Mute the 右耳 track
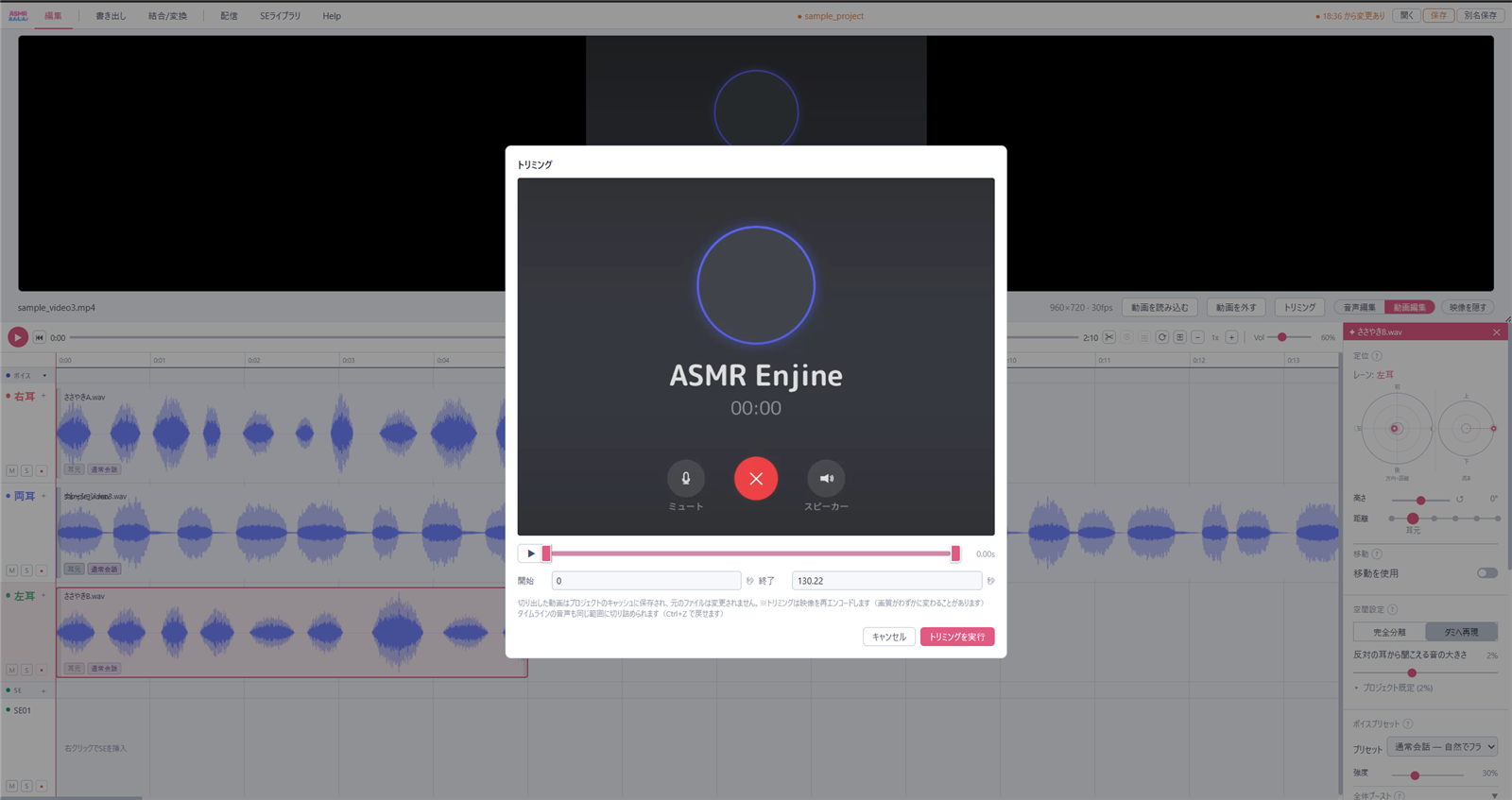Screen dimensions: 1512x800 point(12,470)
